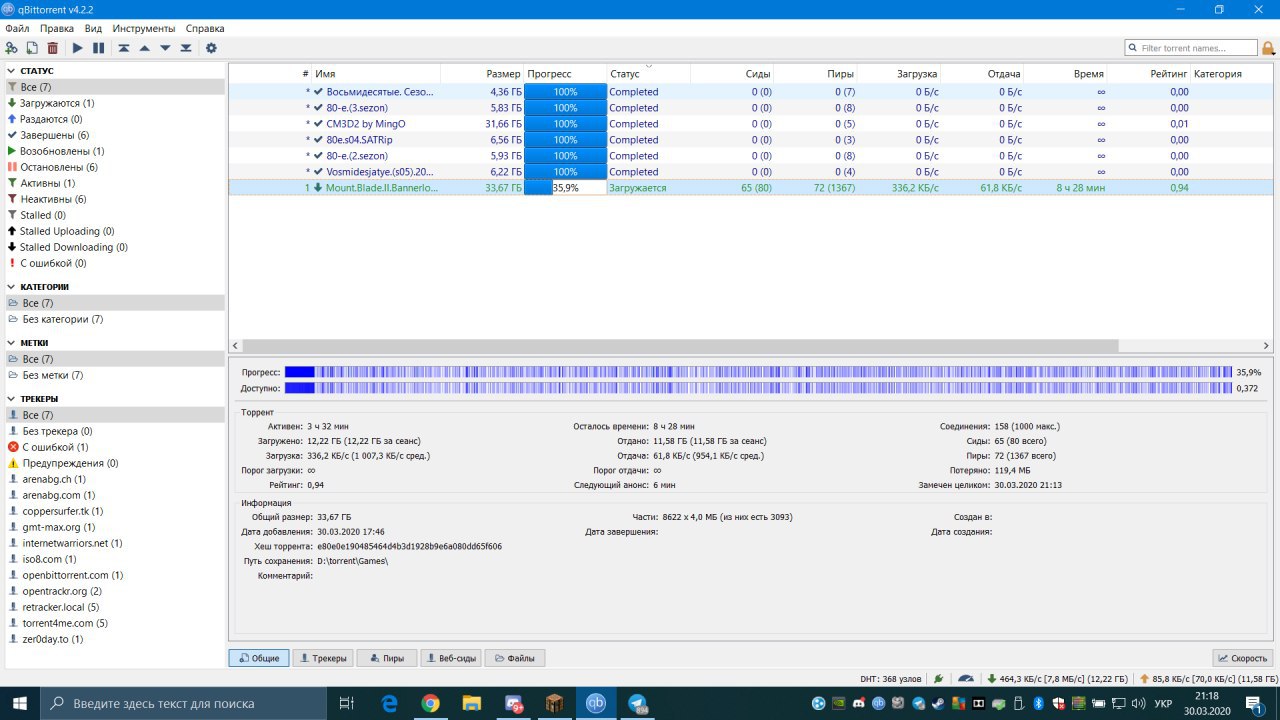Screen dimensions: 1280x720
Task: Click the add torrent file icon
Action: click(32, 48)
